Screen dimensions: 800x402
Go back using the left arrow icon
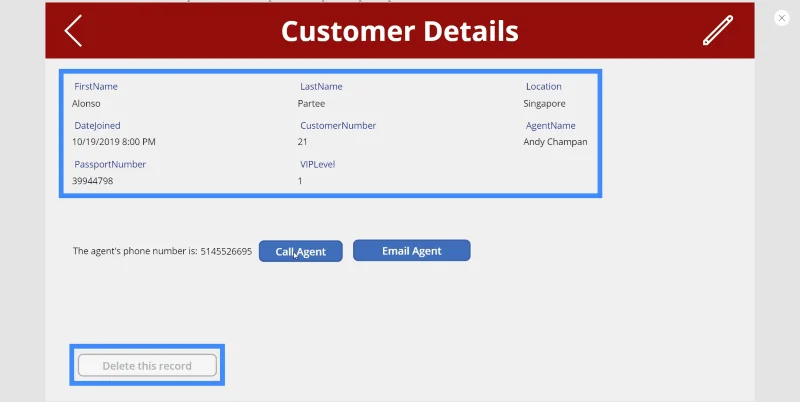tap(73, 31)
